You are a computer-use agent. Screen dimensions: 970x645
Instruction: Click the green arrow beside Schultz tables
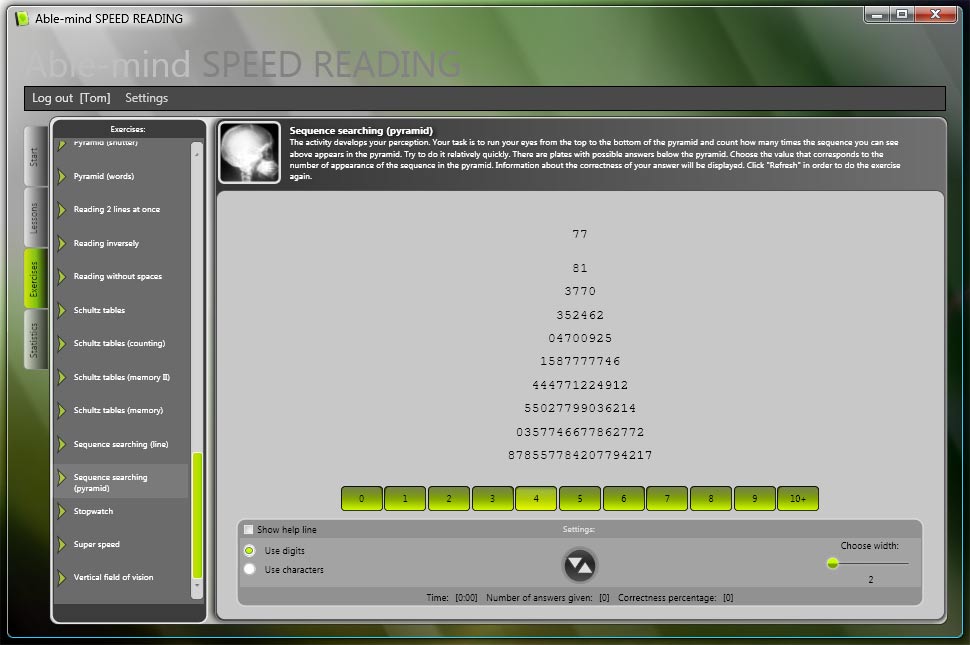tap(61, 310)
